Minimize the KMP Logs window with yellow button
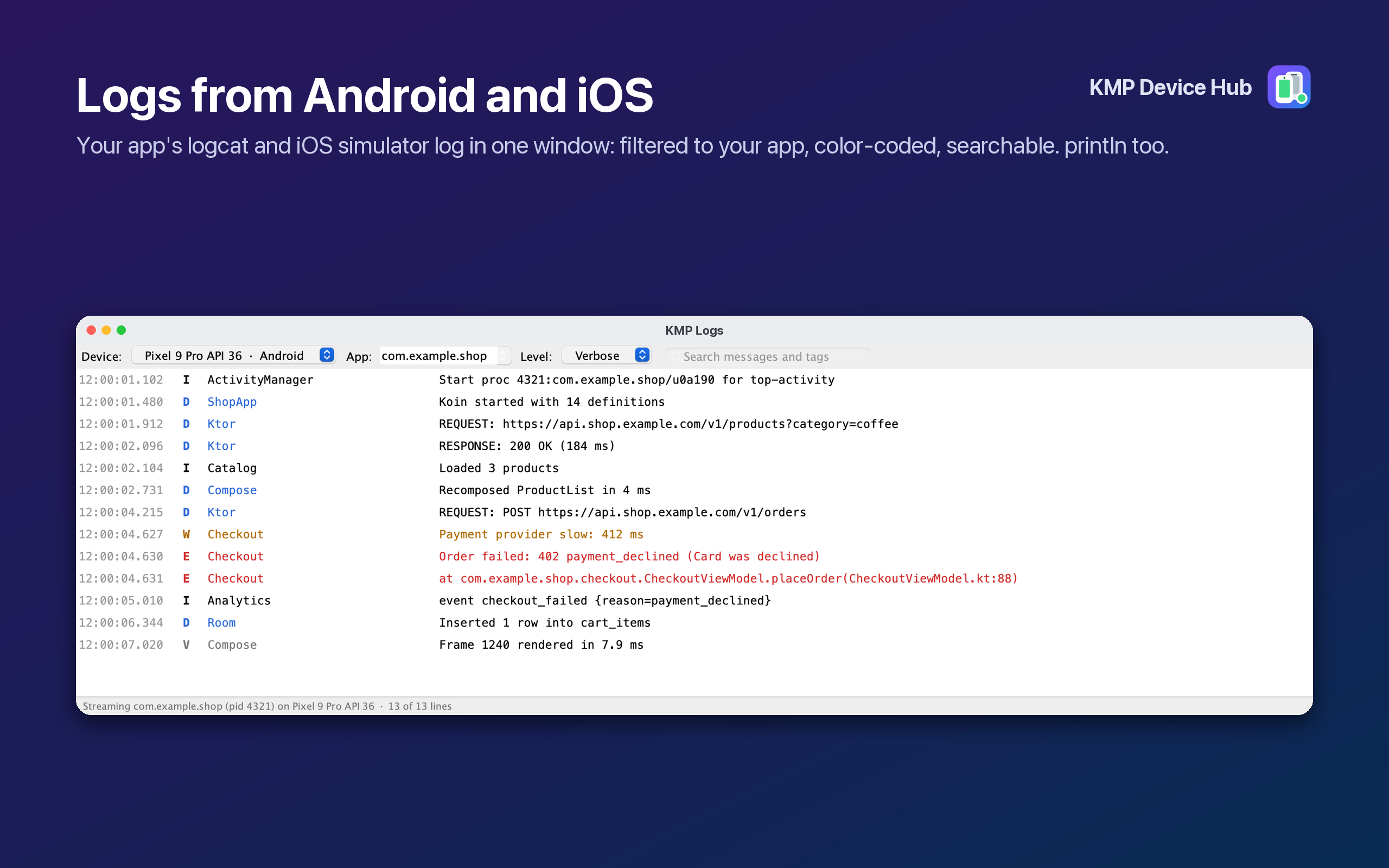 [106, 330]
